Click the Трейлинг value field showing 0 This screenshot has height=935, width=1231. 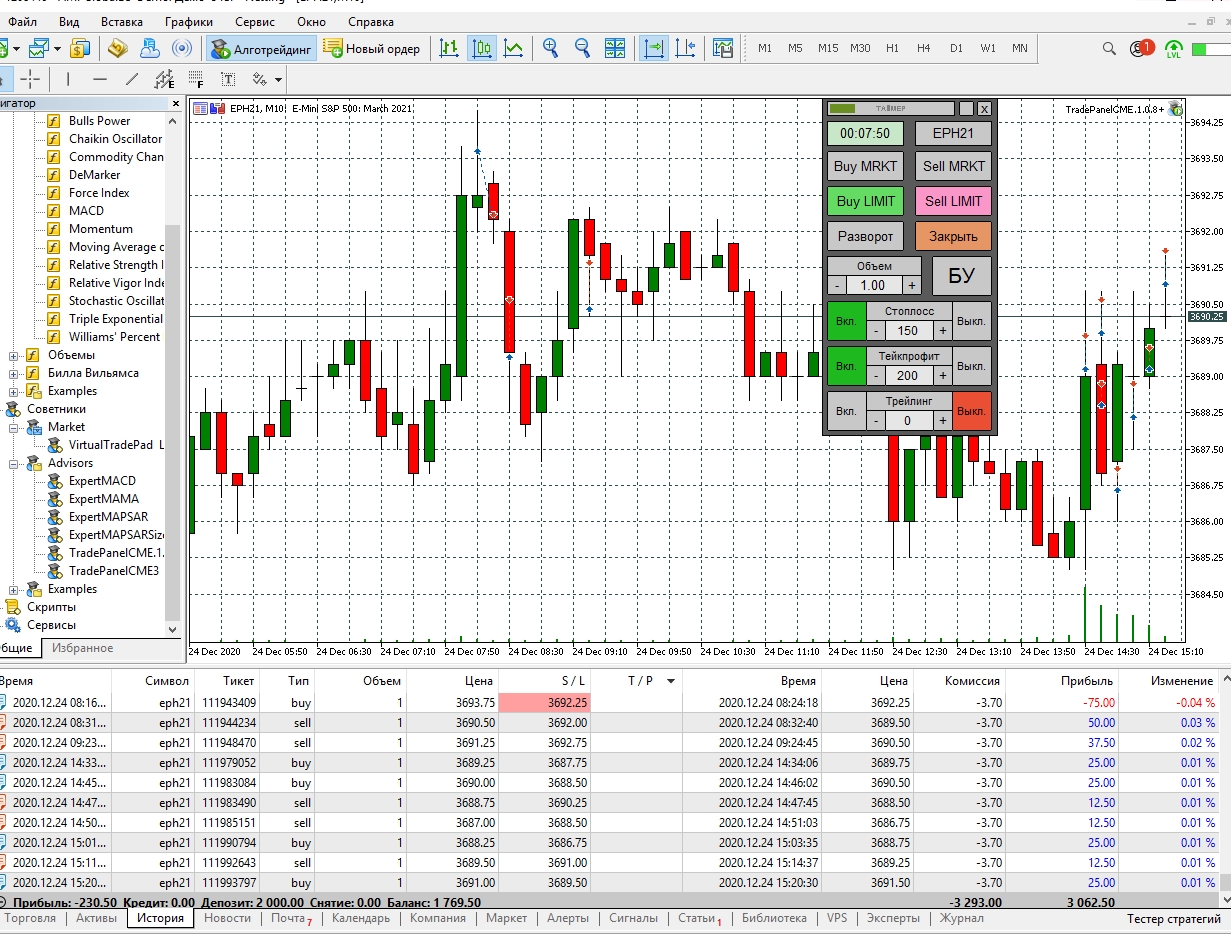908,420
